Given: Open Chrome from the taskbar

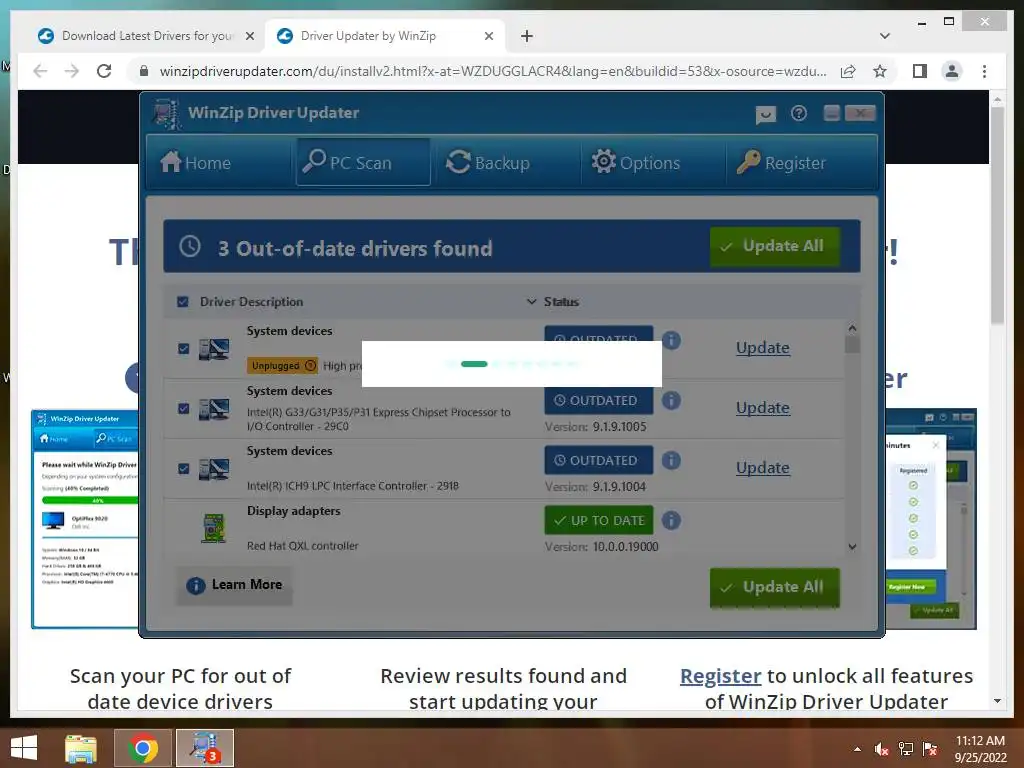Looking at the screenshot, I should (143, 748).
